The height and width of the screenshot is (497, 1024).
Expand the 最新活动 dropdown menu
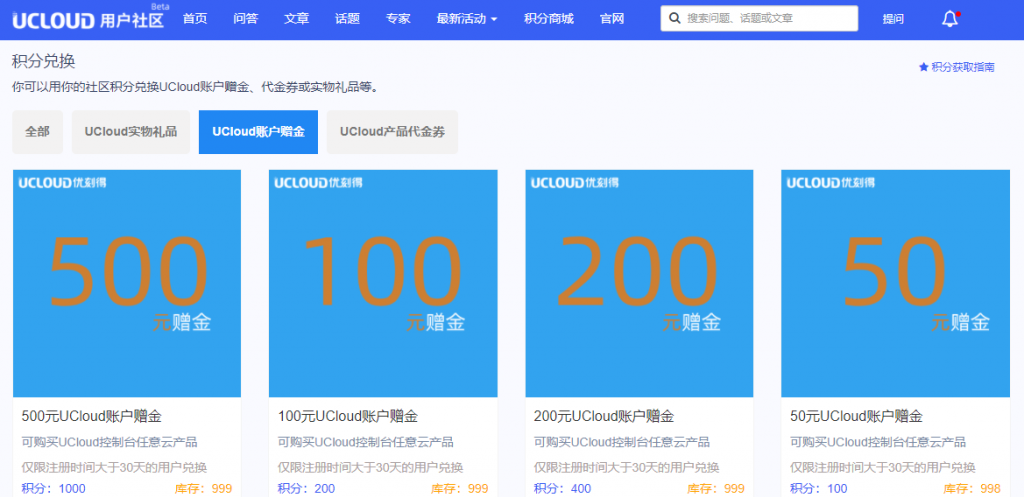tap(467, 19)
